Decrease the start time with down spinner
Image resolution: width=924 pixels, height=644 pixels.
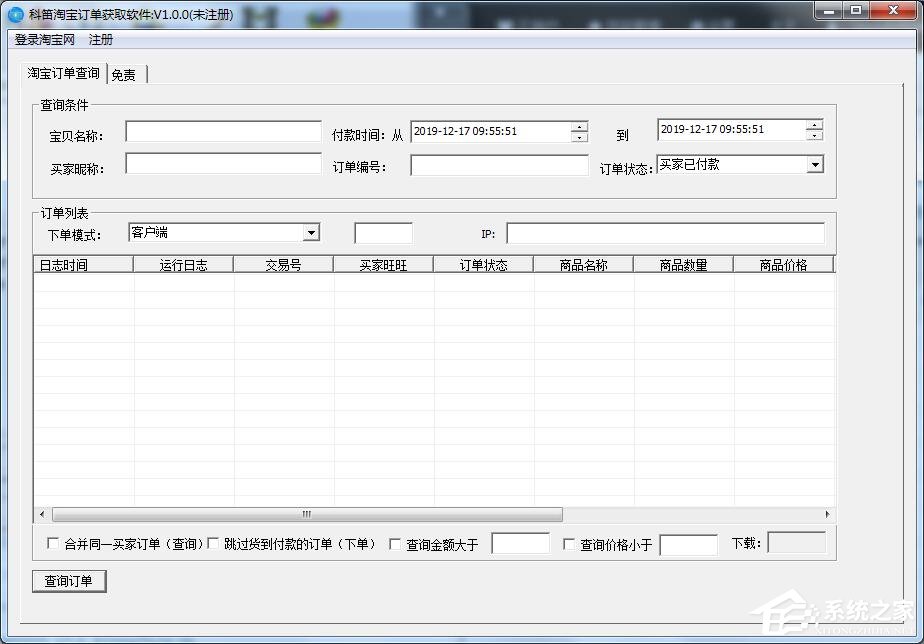click(579, 137)
